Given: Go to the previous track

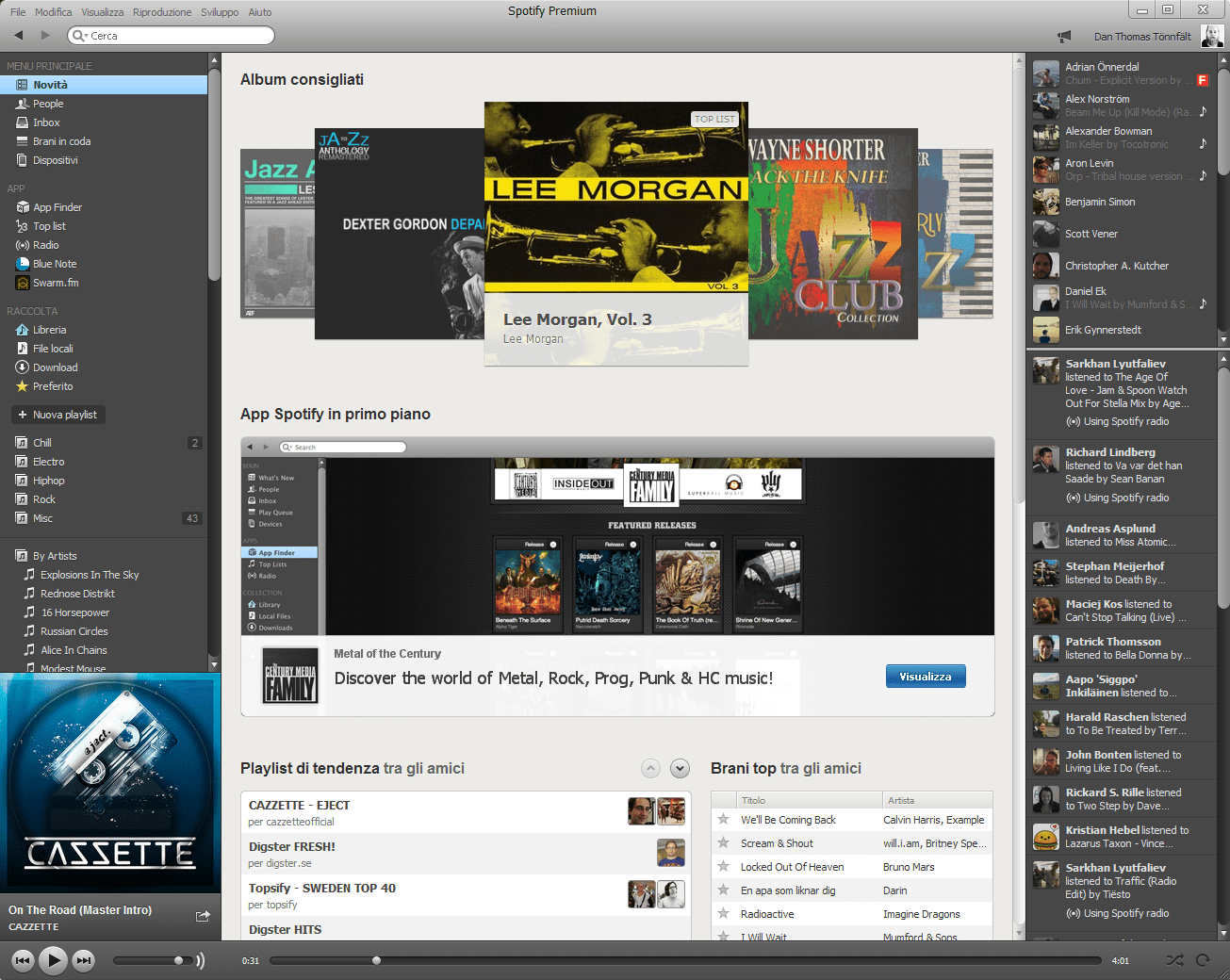Looking at the screenshot, I should (23, 960).
